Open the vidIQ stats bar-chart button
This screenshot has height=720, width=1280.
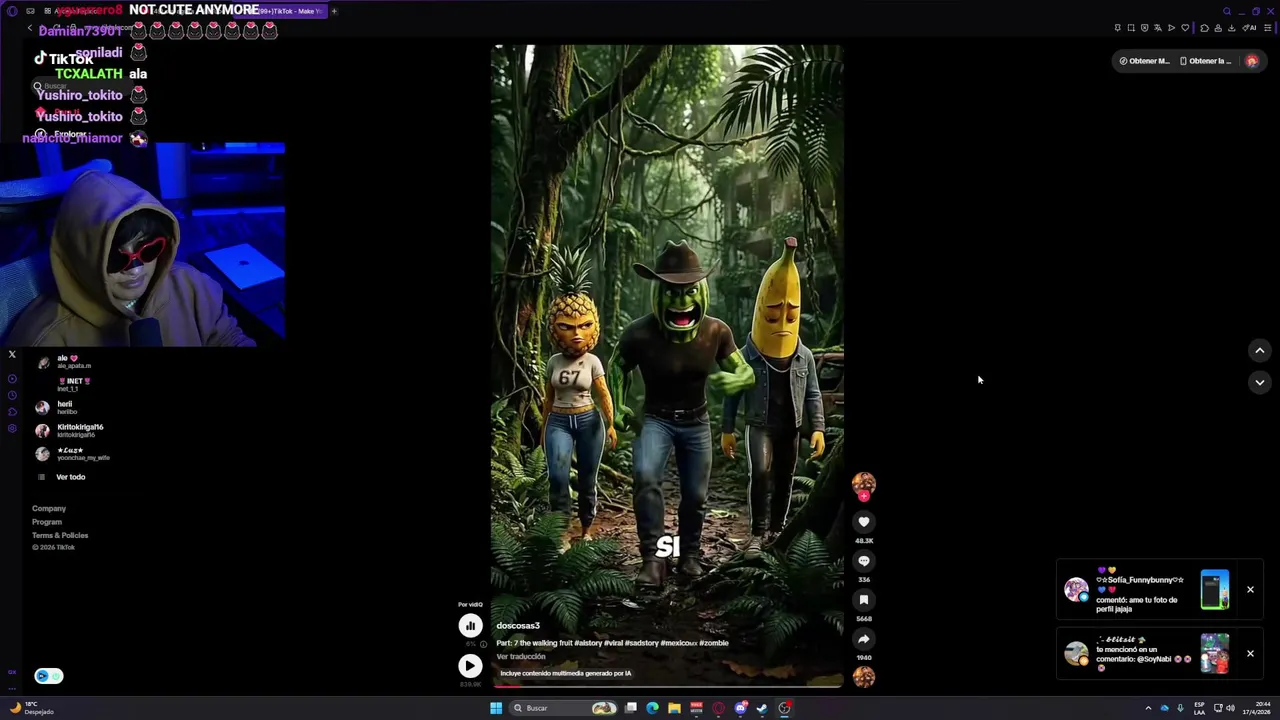470,626
